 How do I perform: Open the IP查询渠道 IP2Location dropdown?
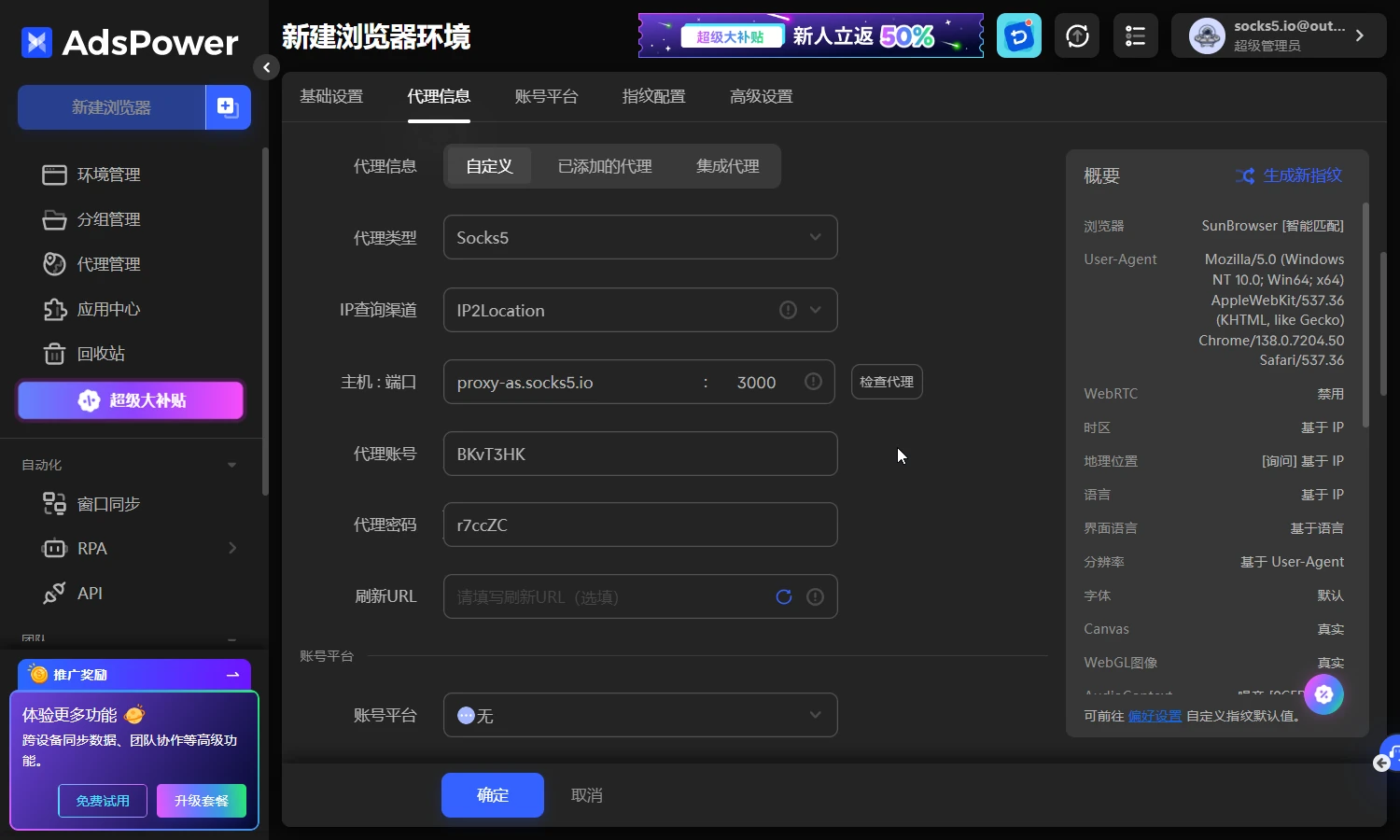click(x=640, y=310)
